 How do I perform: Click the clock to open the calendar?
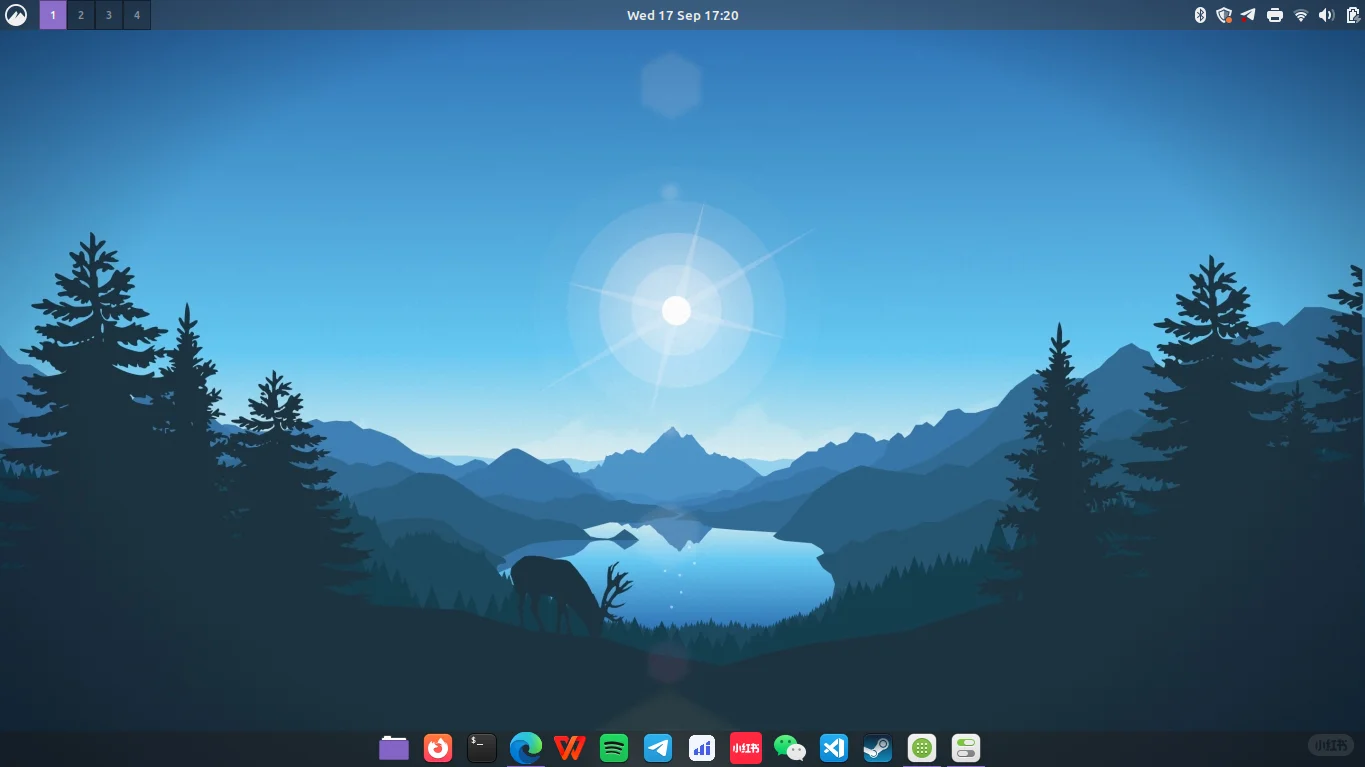click(x=683, y=15)
